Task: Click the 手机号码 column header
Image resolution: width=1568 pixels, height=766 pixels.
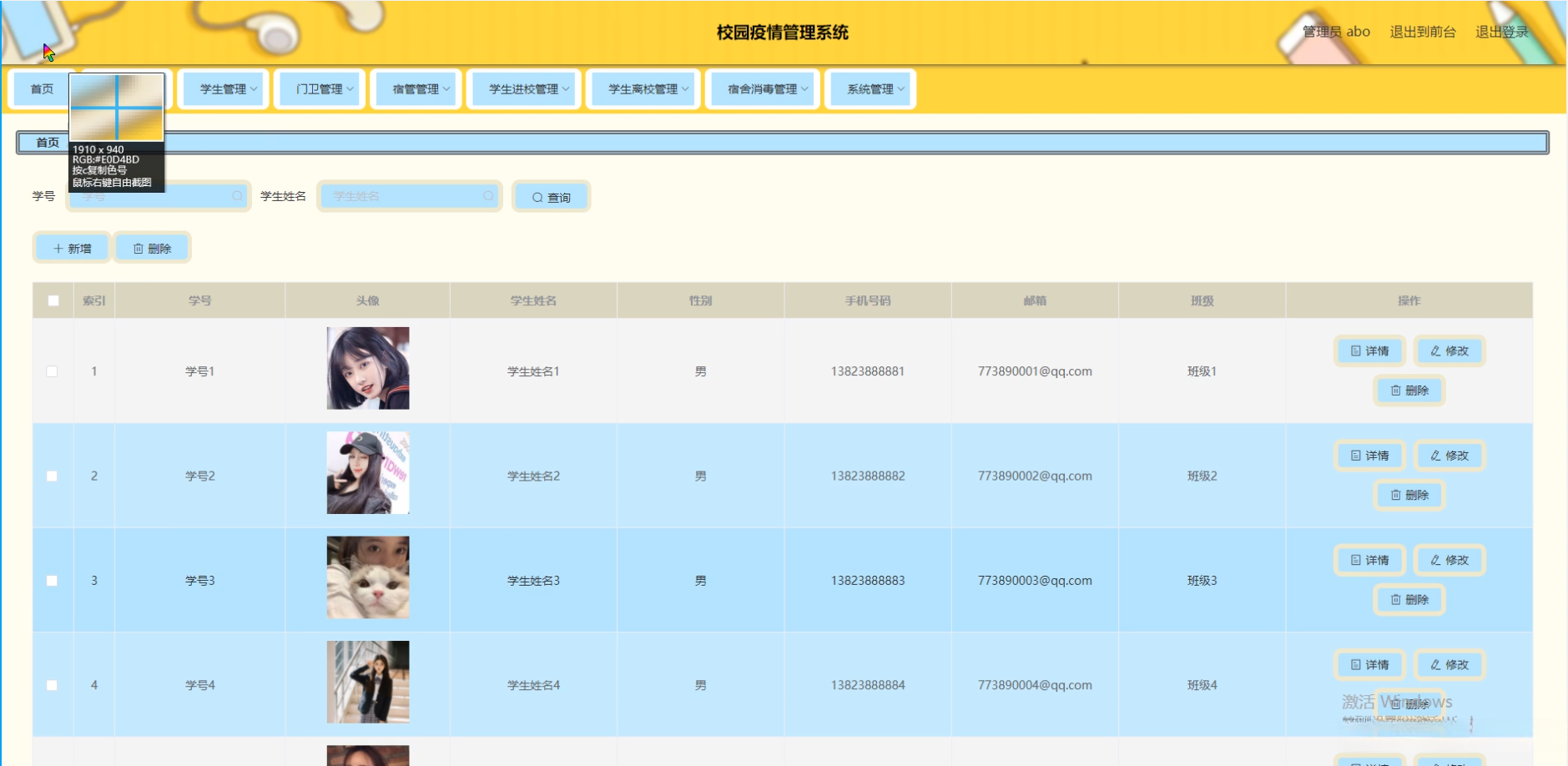Action: click(x=868, y=300)
